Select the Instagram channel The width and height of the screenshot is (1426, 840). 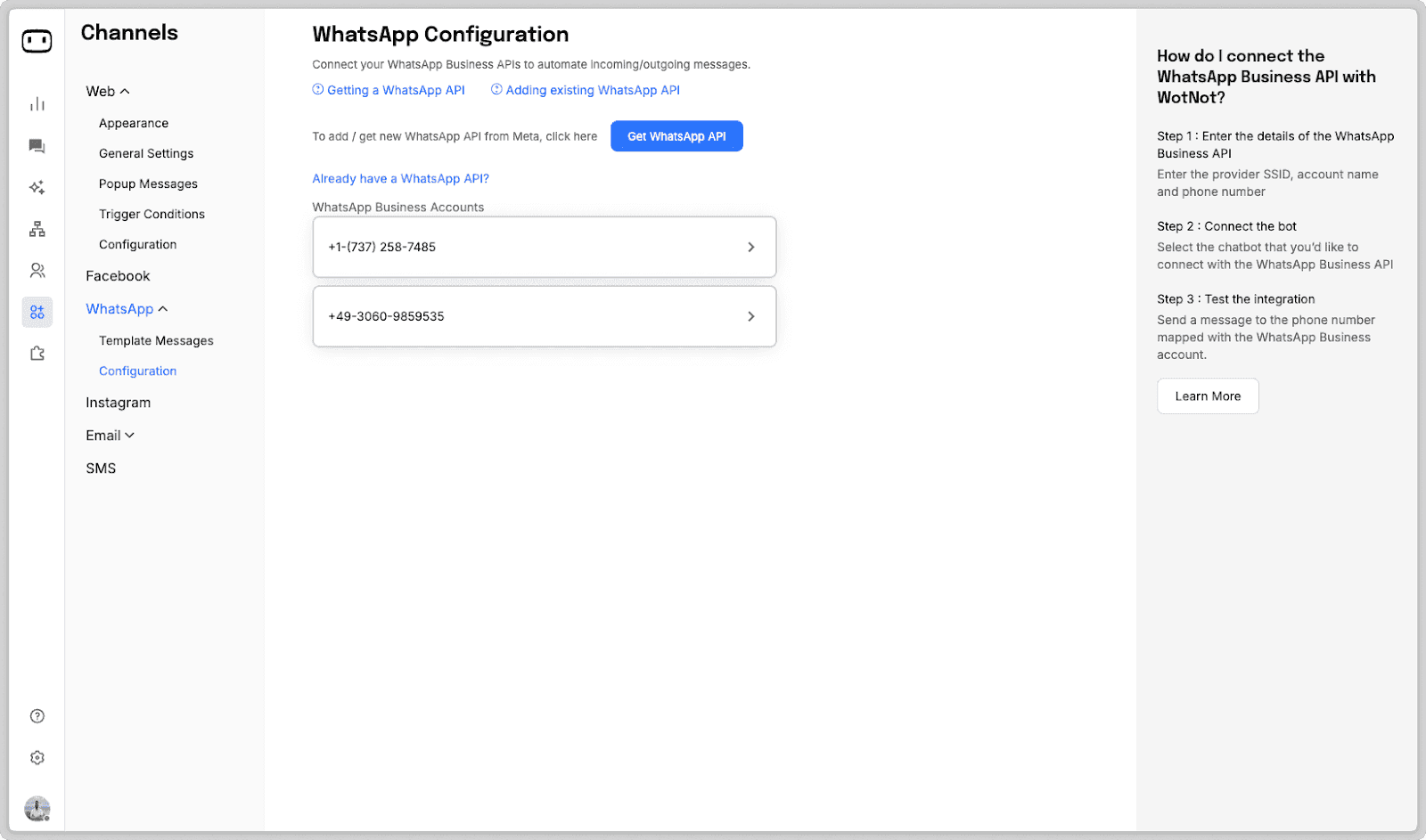pyautogui.click(x=118, y=402)
